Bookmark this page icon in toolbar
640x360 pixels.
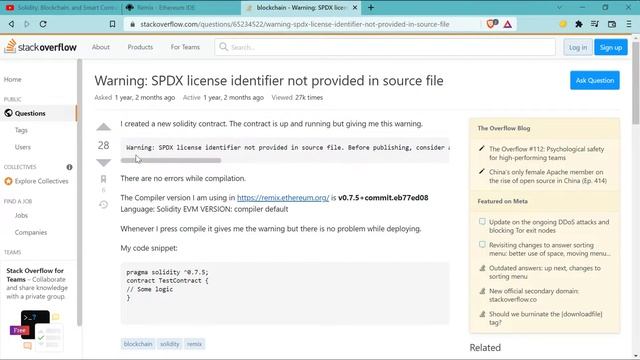112,24
